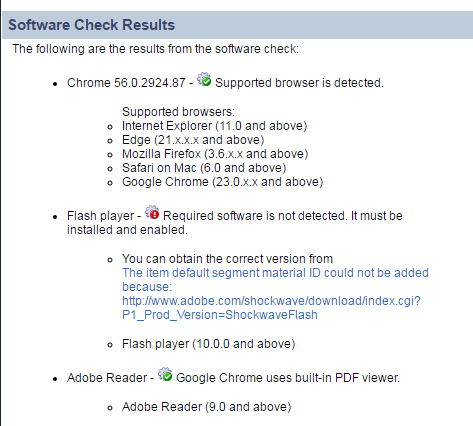Click 'Google Chrome uses built-in PDF viewer' text

pos(288,378)
